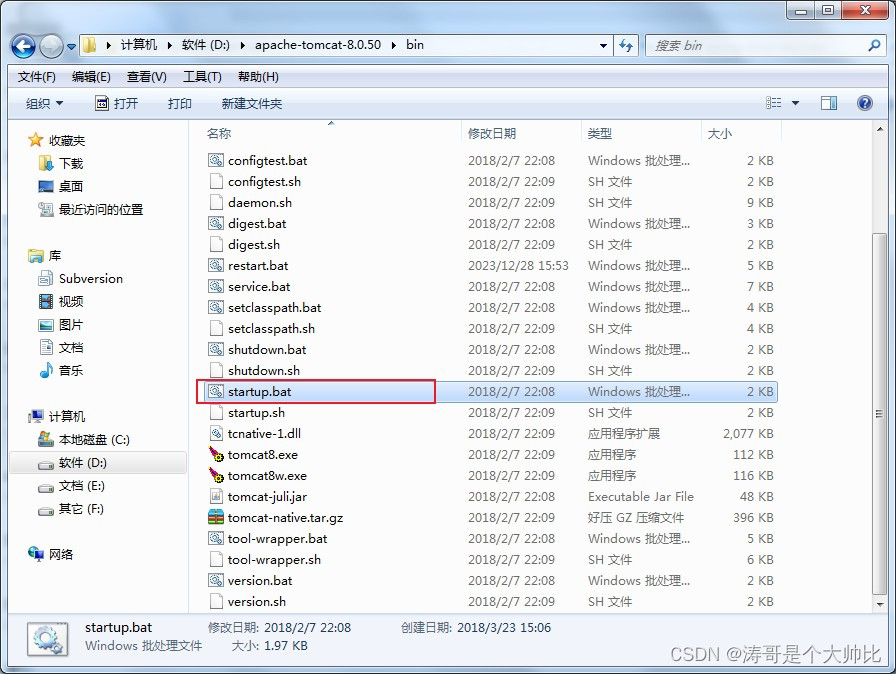Toggle the preview pane icon
Screen dimensions: 896x674
829,103
